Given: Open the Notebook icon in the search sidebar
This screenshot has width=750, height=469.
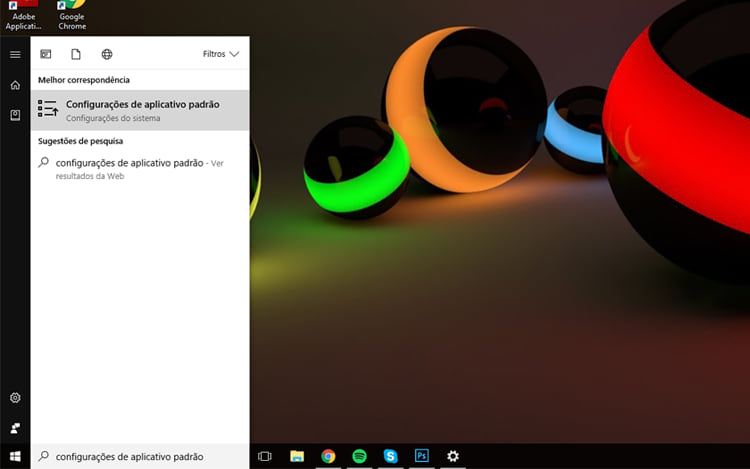Looking at the screenshot, I should 15,115.
